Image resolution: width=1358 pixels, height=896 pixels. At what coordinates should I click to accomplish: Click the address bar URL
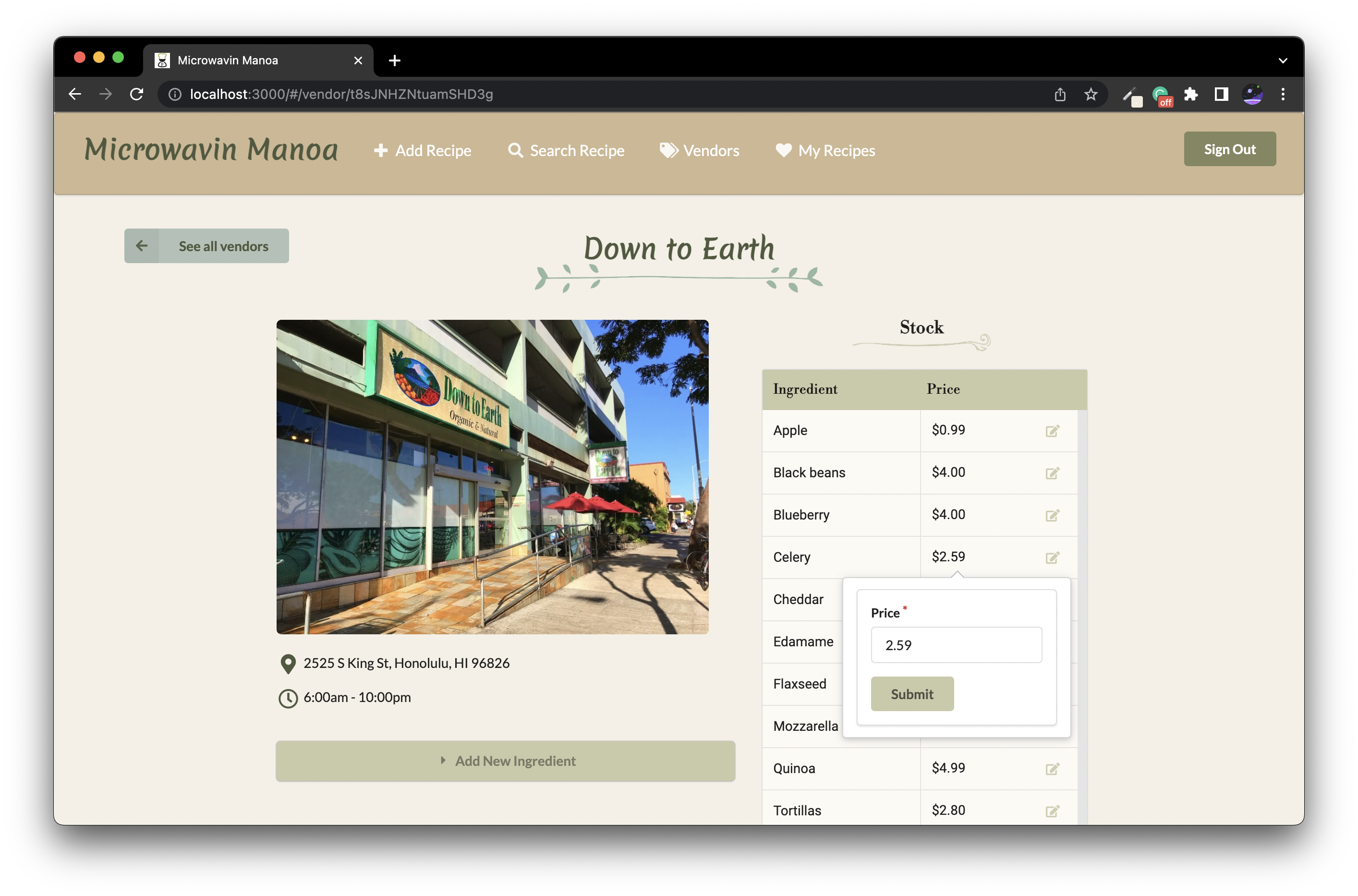click(x=341, y=94)
